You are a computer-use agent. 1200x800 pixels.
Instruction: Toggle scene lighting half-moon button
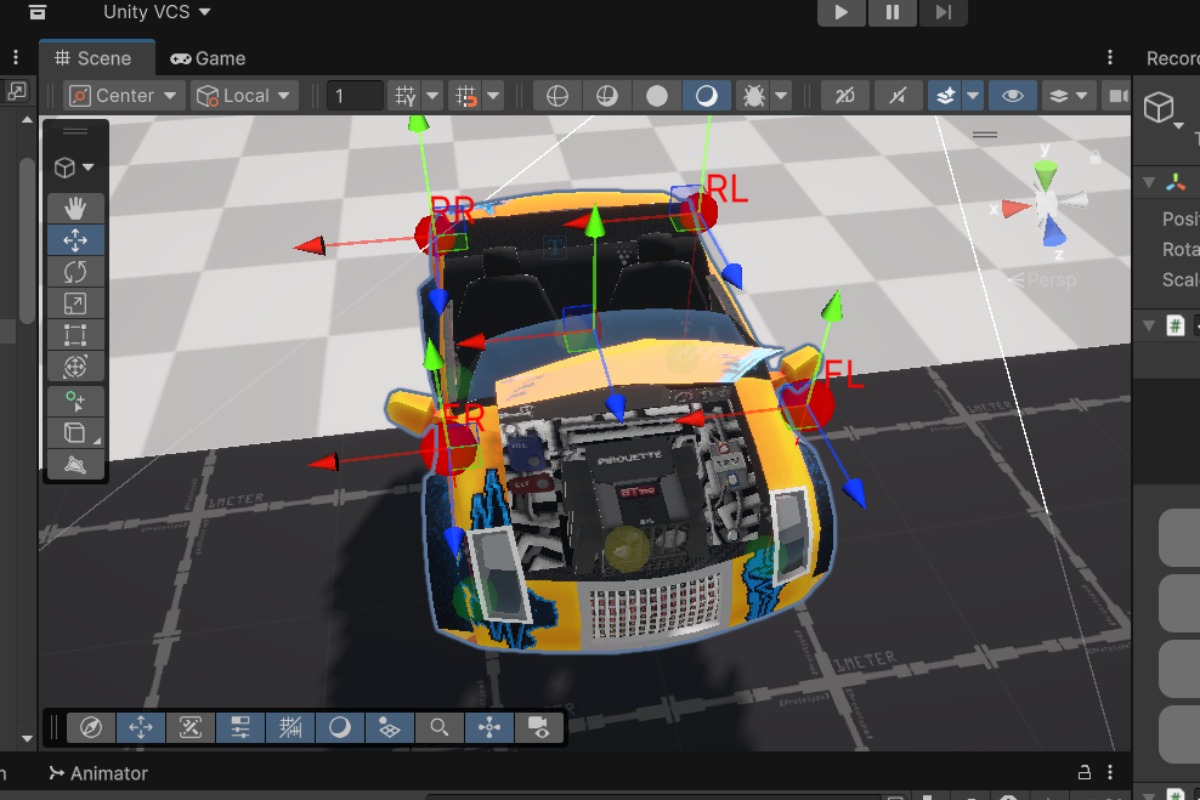[707, 96]
